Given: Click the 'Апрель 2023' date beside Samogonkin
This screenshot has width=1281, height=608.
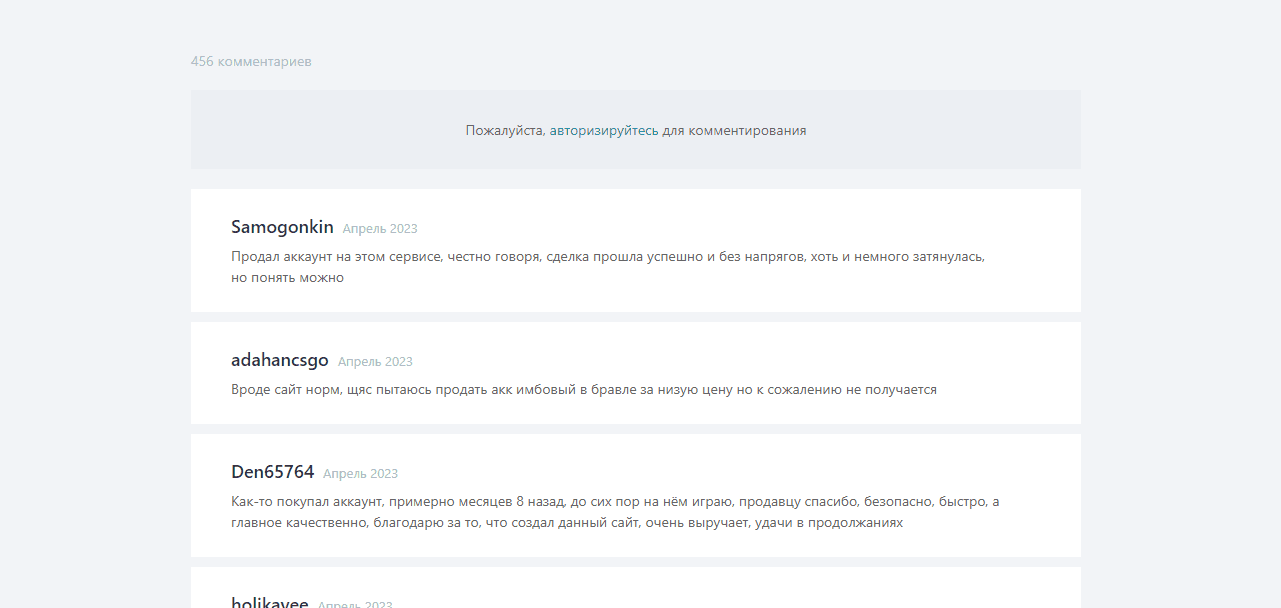Looking at the screenshot, I should coord(380,229).
